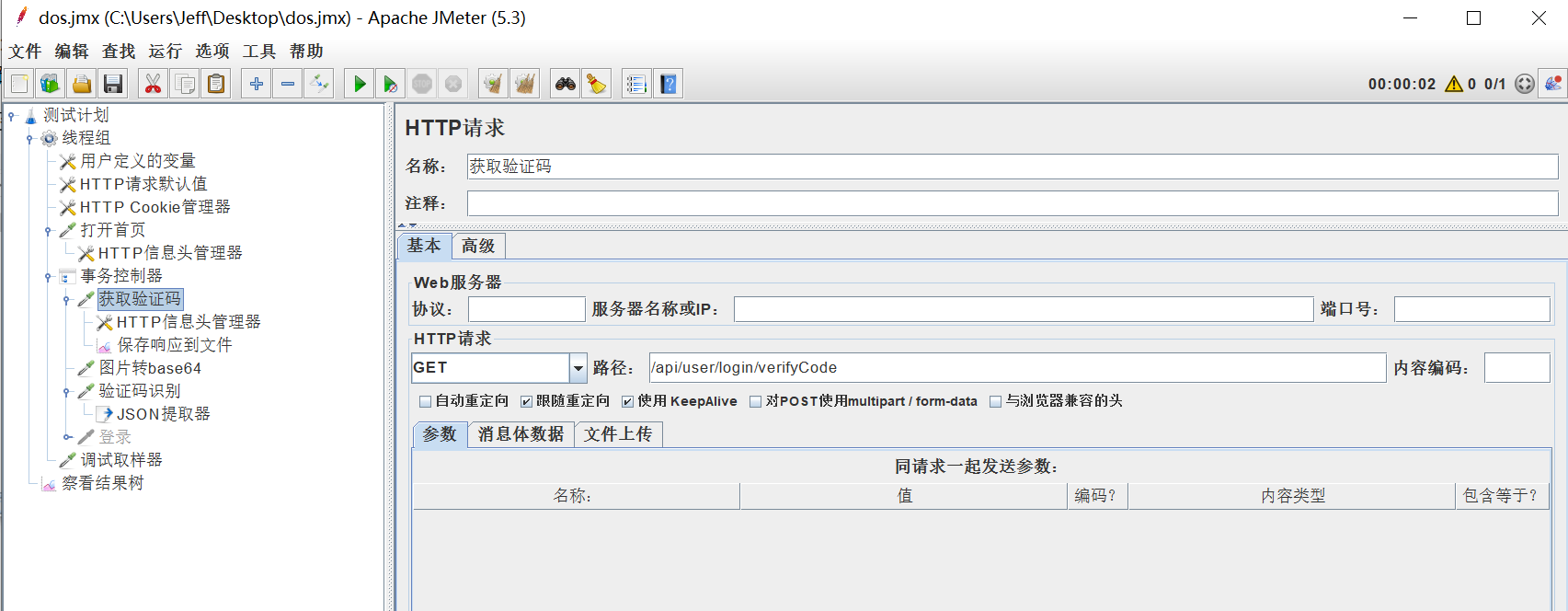Open the Templates icon in toolbar

pyautogui.click(x=51, y=84)
